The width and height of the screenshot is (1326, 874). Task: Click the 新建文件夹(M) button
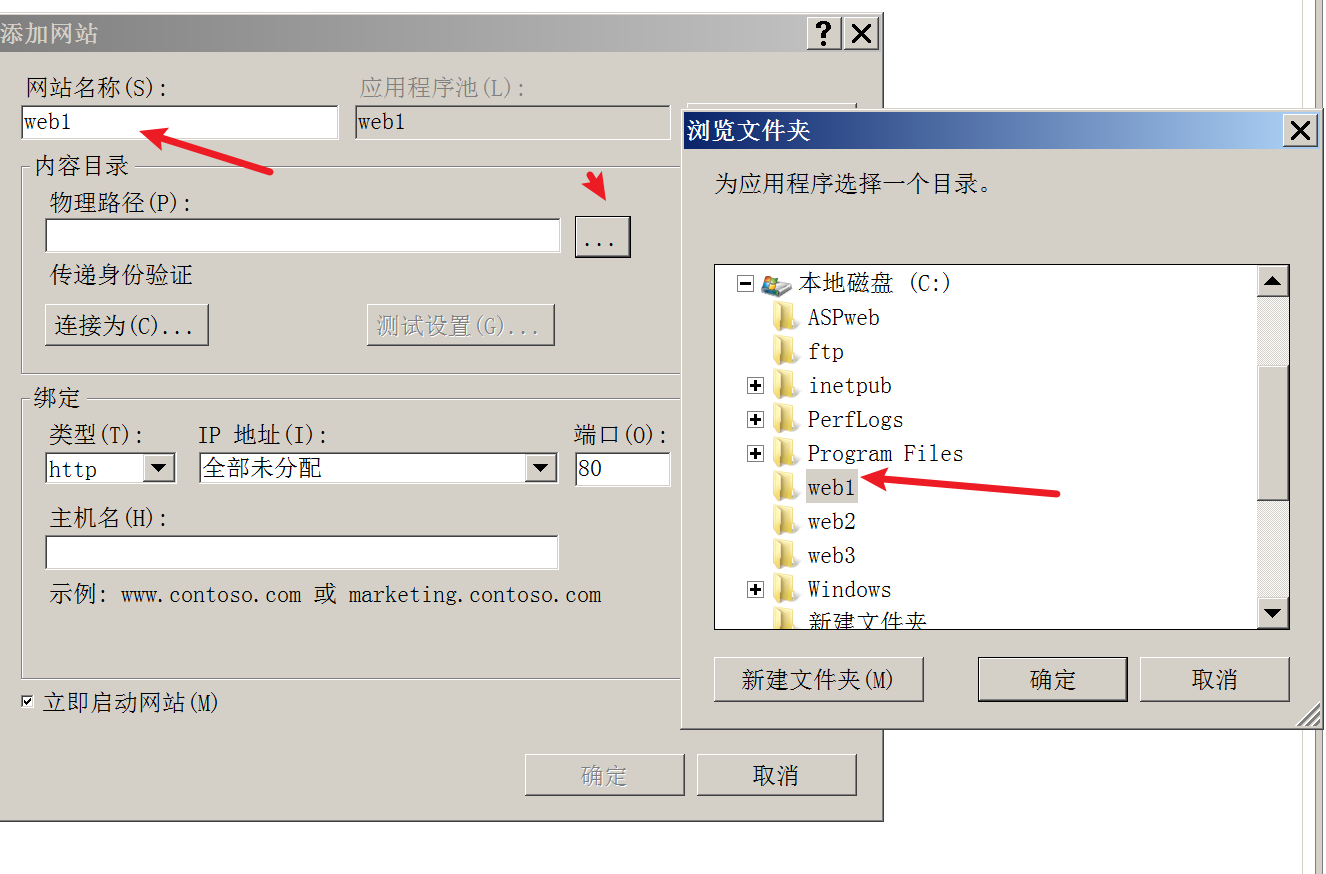click(818, 680)
